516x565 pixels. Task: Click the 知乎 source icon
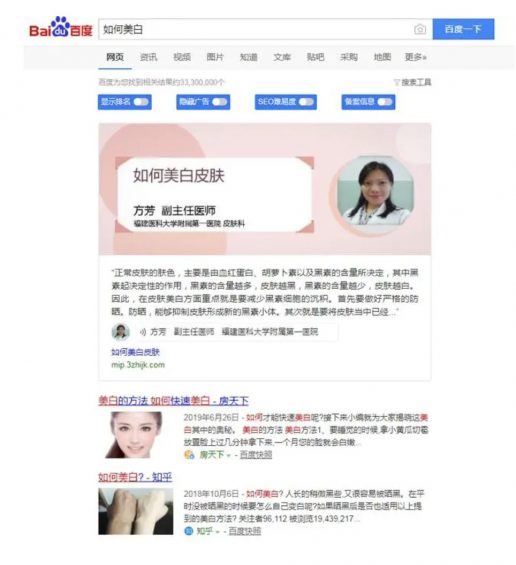tap(189, 531)
